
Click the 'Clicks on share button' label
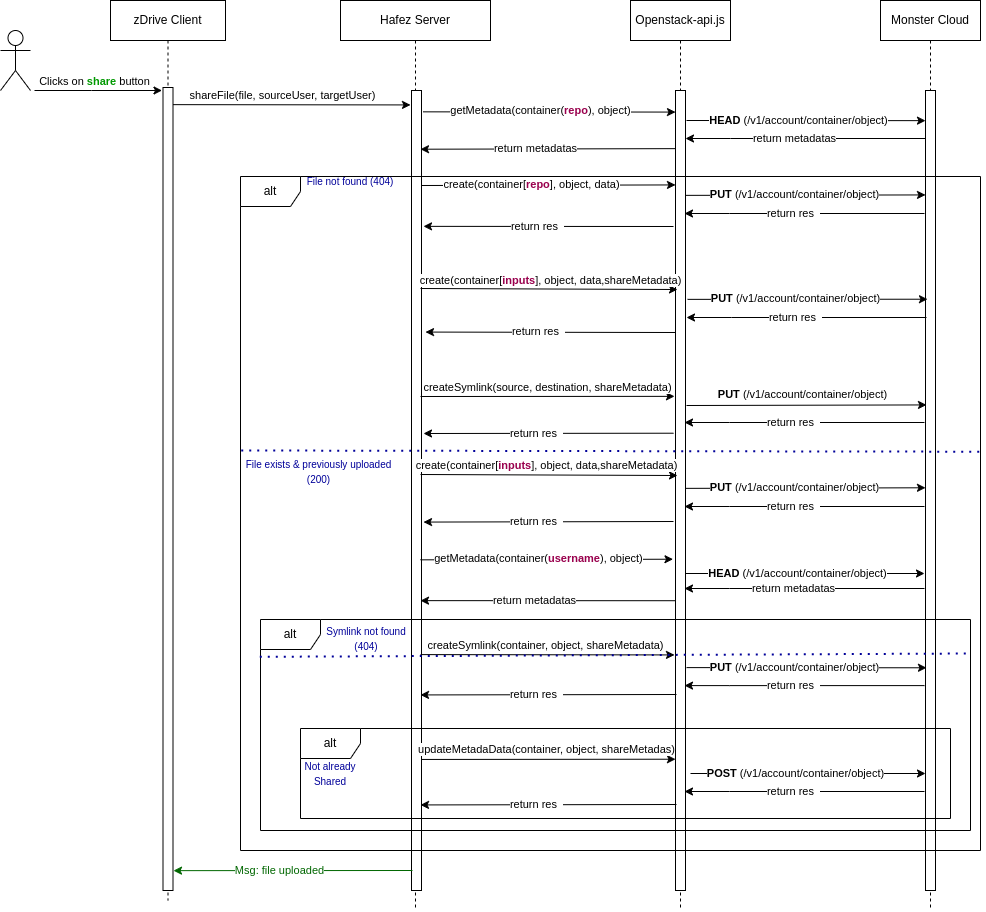[94, 81]
